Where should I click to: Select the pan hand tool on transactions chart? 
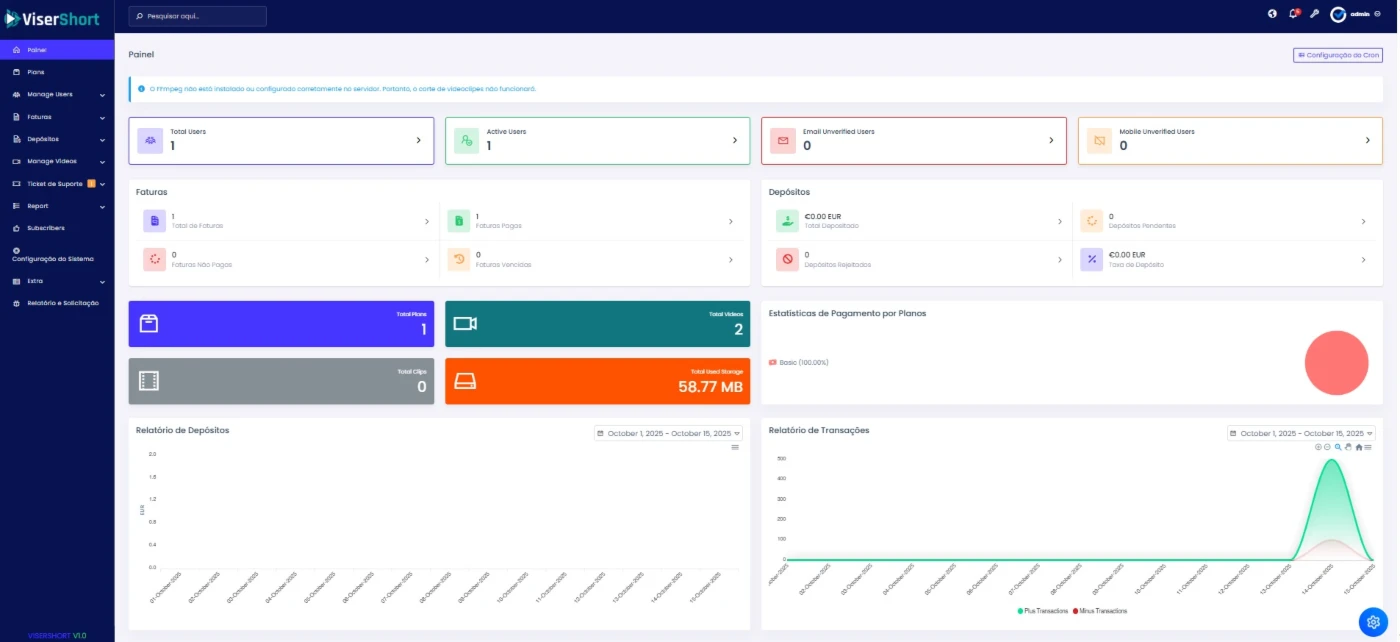pyautogui.click(x=1348, y=447)
